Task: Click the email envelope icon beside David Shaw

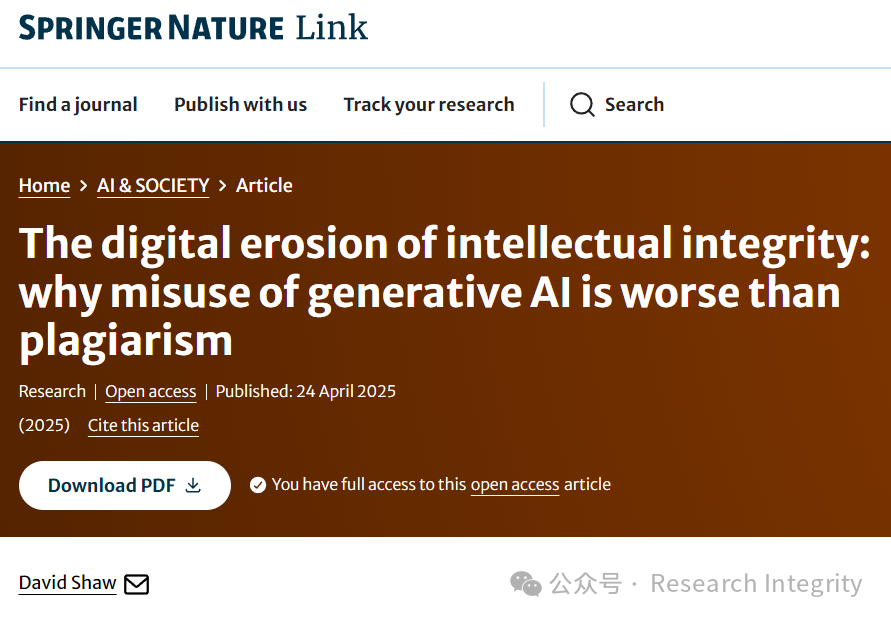Action: point(136,584)
